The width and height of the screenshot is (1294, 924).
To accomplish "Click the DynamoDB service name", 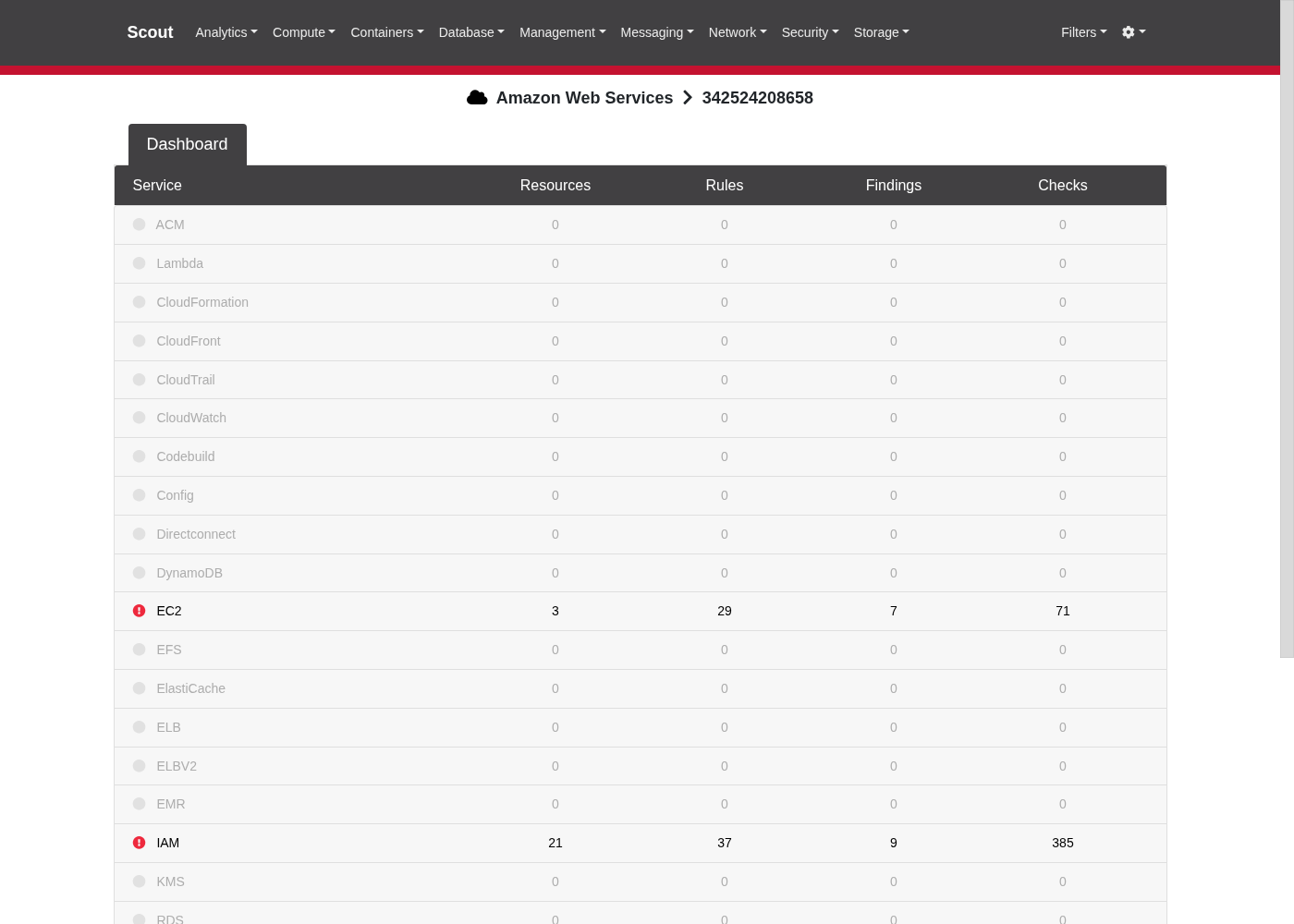I will coord(189,573).
